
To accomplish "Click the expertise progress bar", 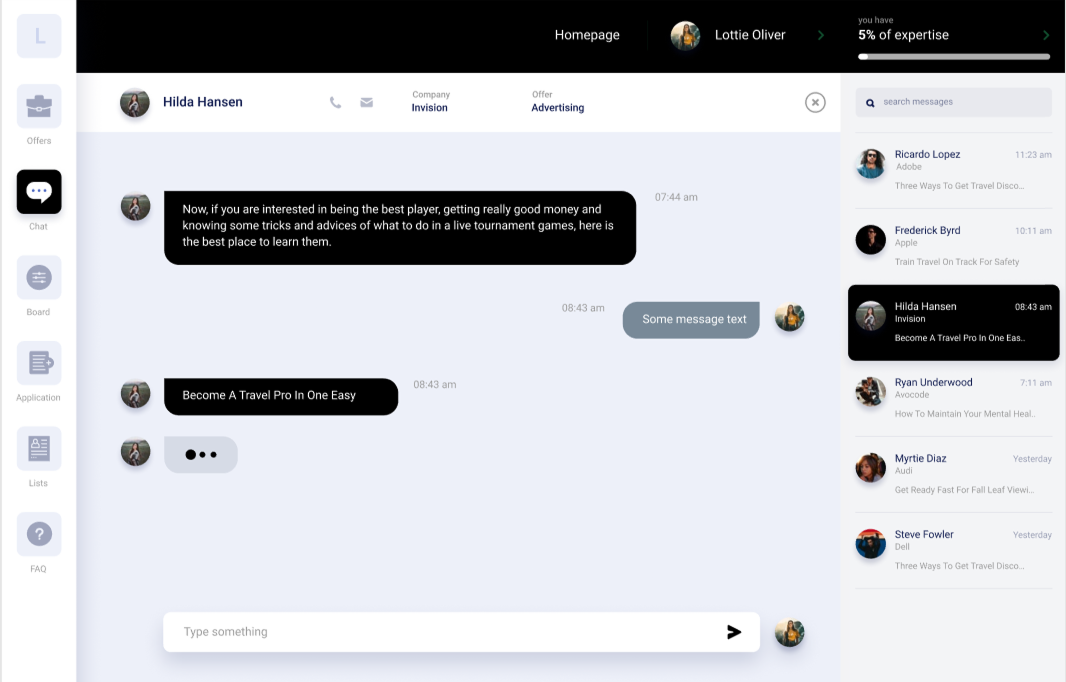I will (953, 57).
